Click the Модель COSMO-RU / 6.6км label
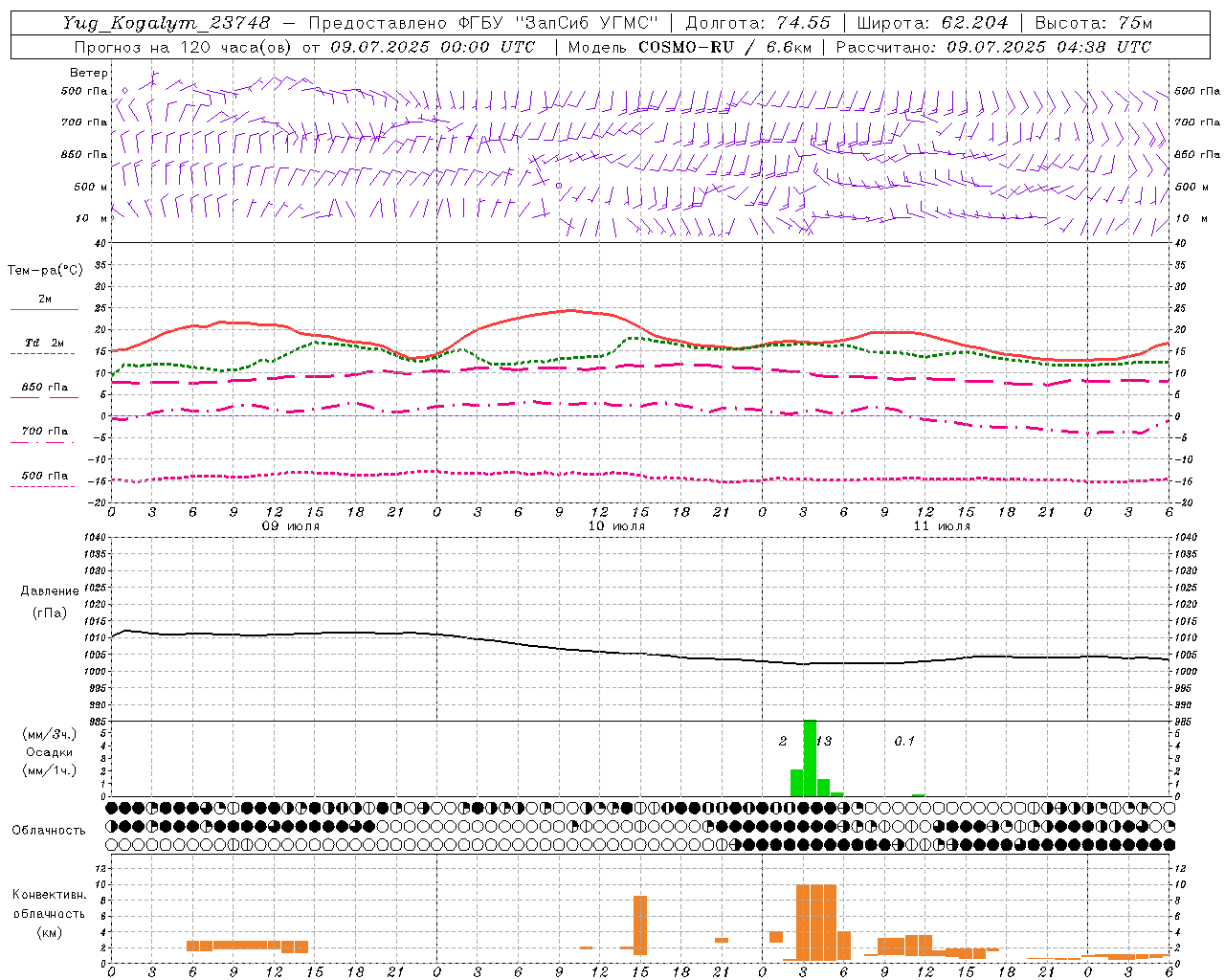 (x=689, y=47)
